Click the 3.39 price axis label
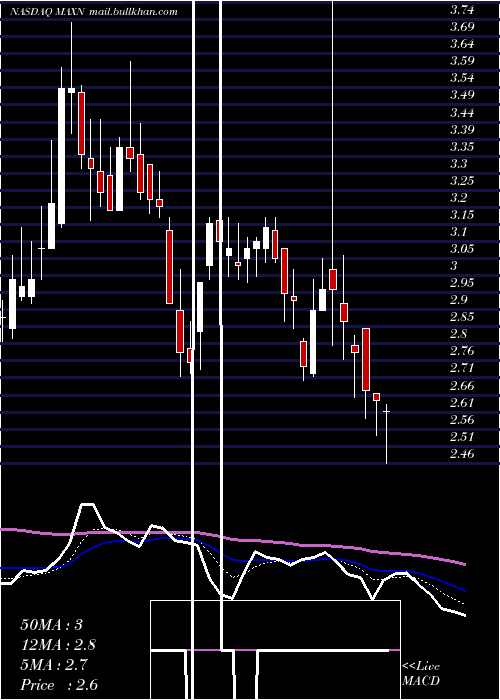 coord(462,130)
